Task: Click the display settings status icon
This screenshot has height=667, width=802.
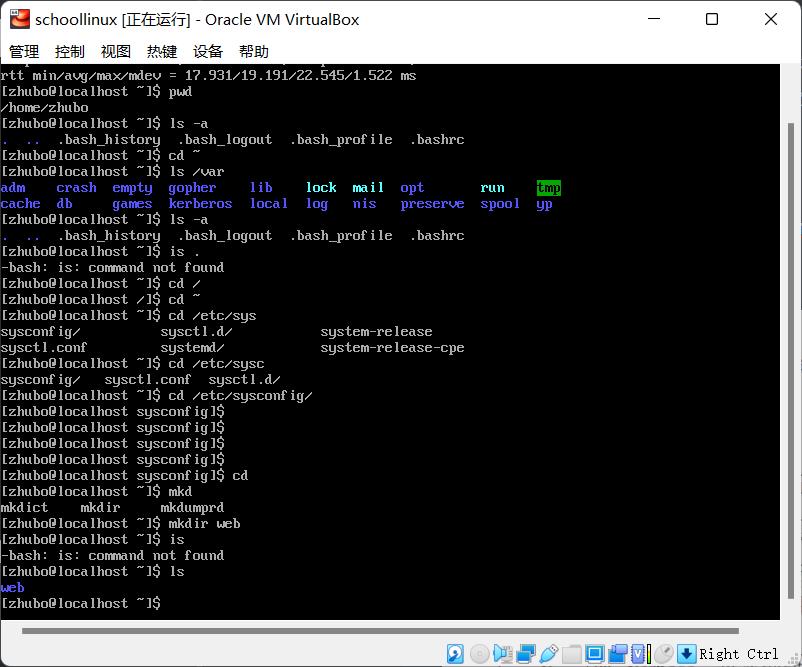Action: (x=595, y=654)
